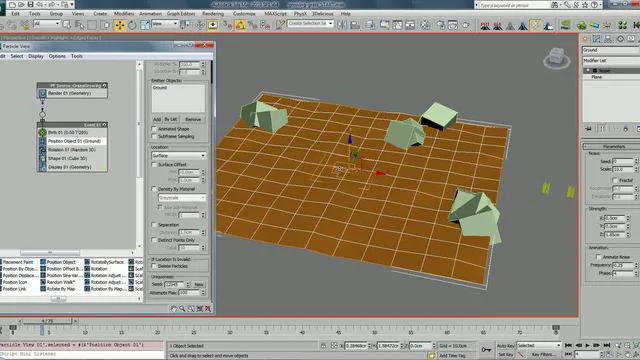Enable the Density By Material checkbox
Viewport: 640px width, 360px height.
click(154, 189)
